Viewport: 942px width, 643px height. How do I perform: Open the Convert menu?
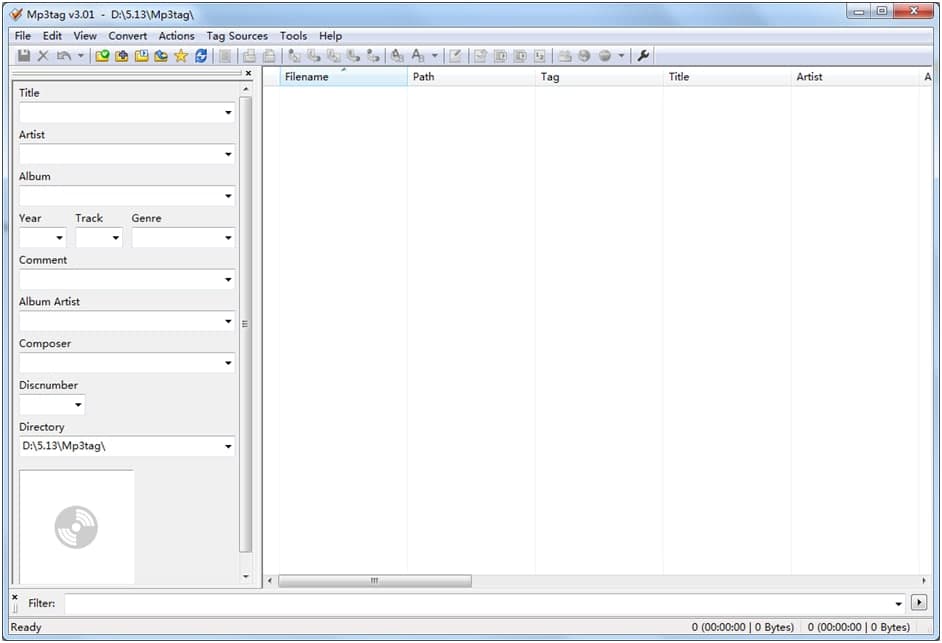point(128,36)
